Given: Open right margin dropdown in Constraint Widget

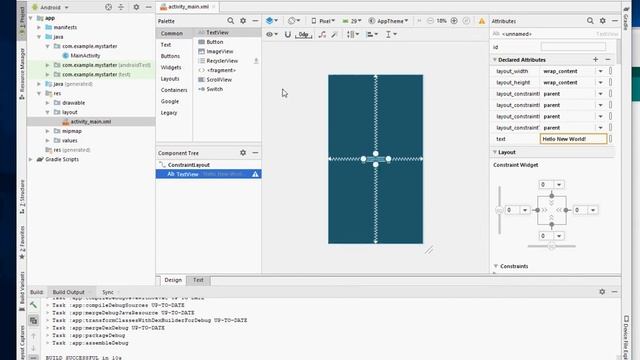Looking at the screenshot, I should [593, 210].
